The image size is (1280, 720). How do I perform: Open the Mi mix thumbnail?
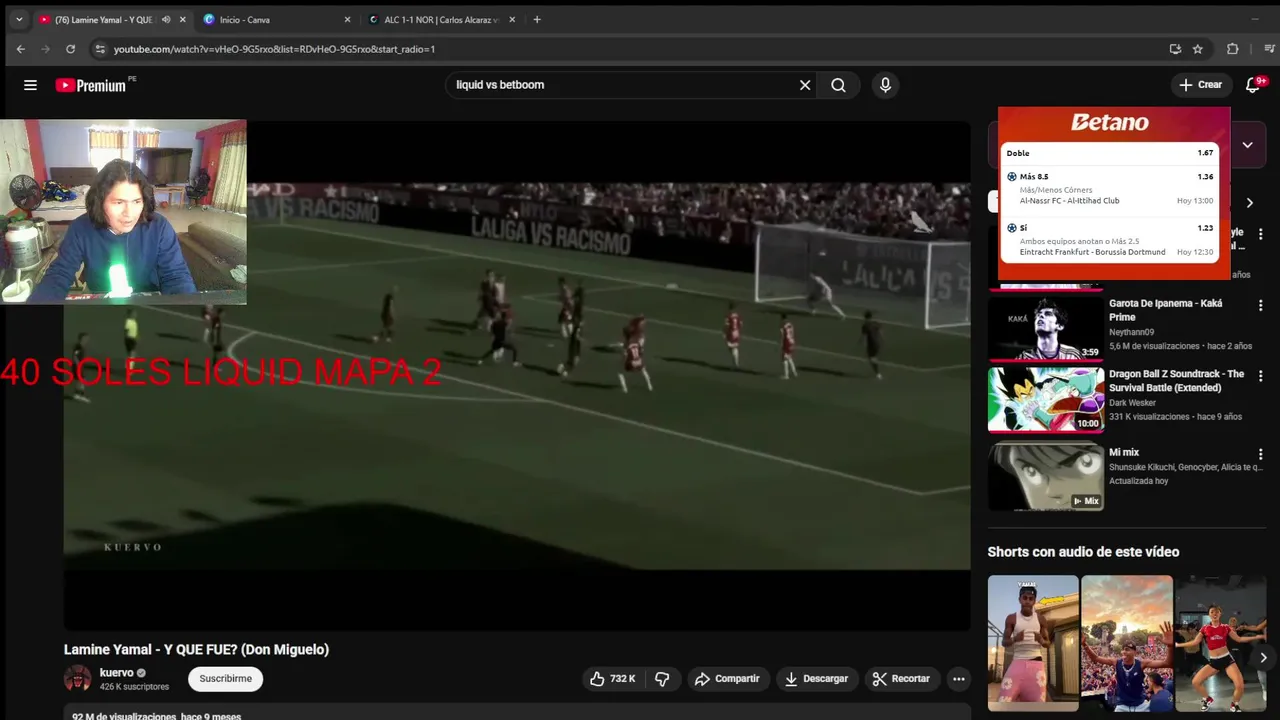click(x=1045, y=477)
